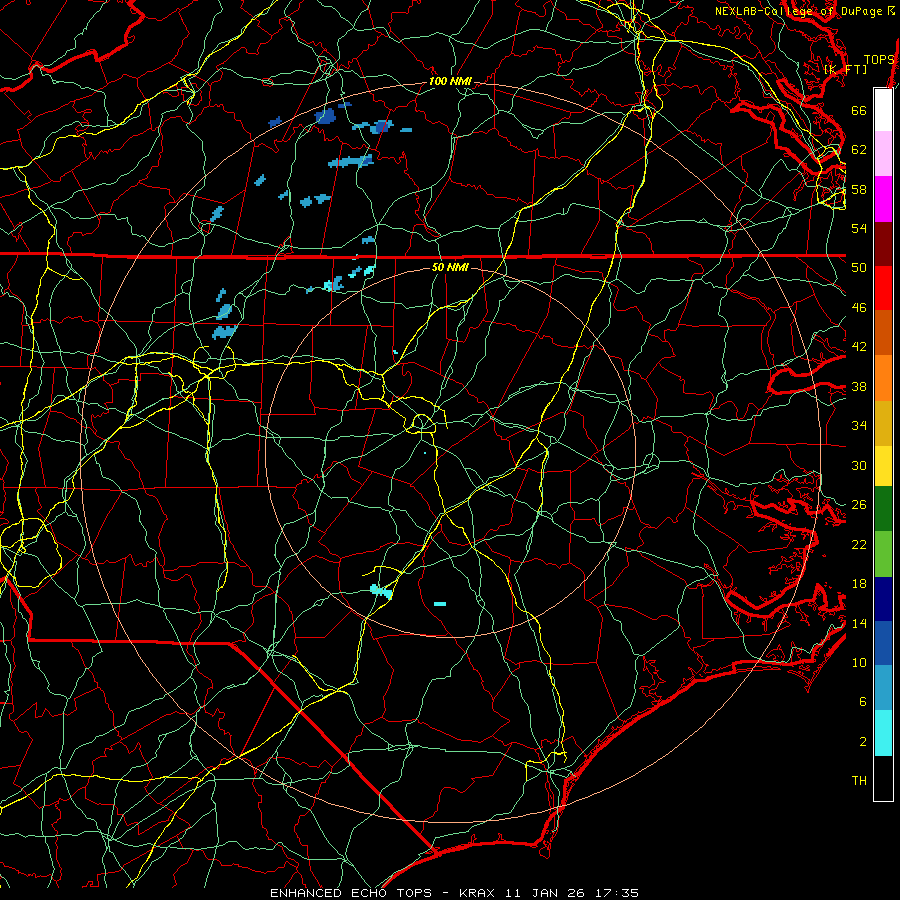Click the 50 value on the height scale
900x900 pixels.
(859, 268)
